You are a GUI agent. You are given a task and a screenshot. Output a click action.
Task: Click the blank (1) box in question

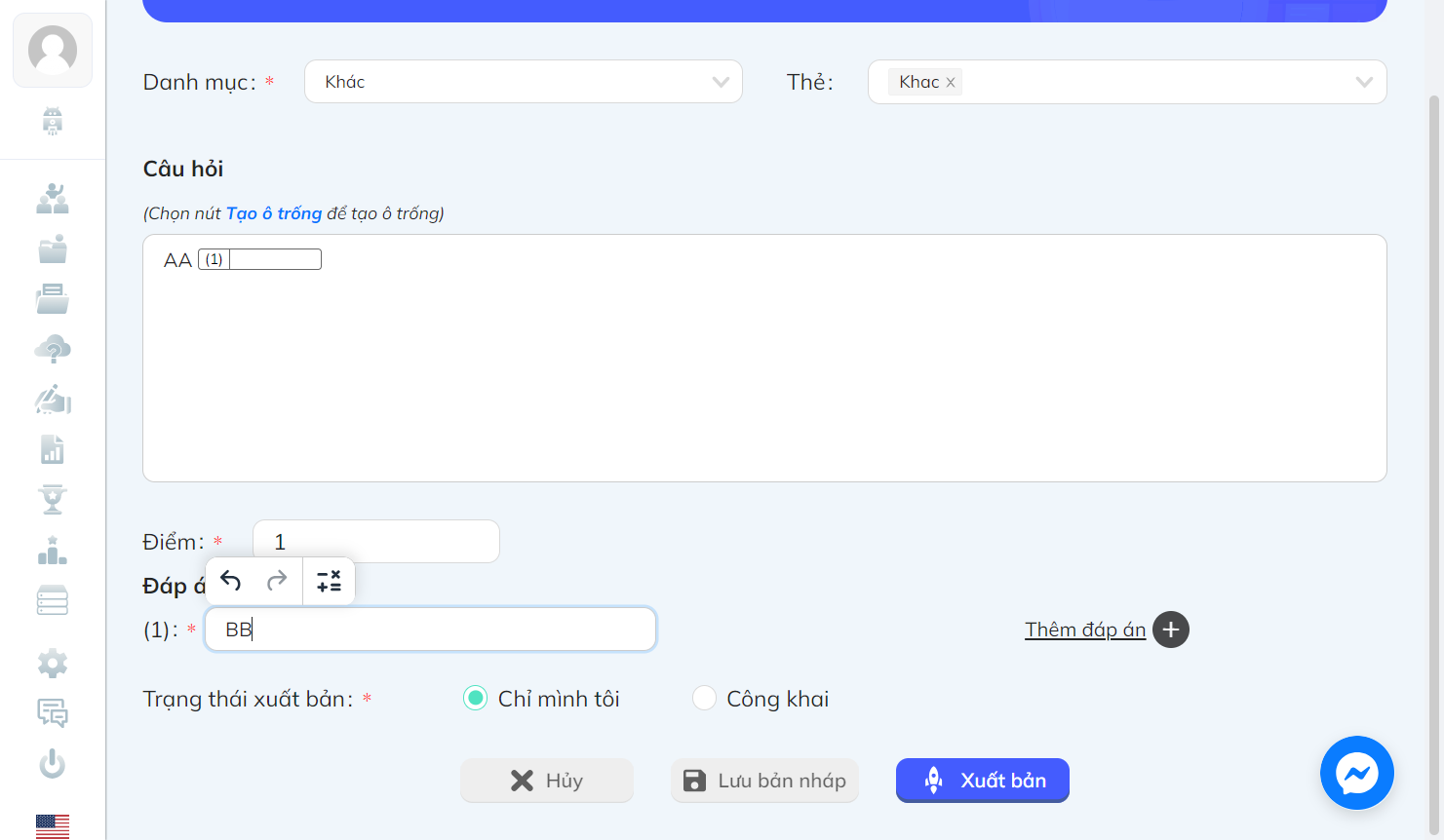point(259,259)
